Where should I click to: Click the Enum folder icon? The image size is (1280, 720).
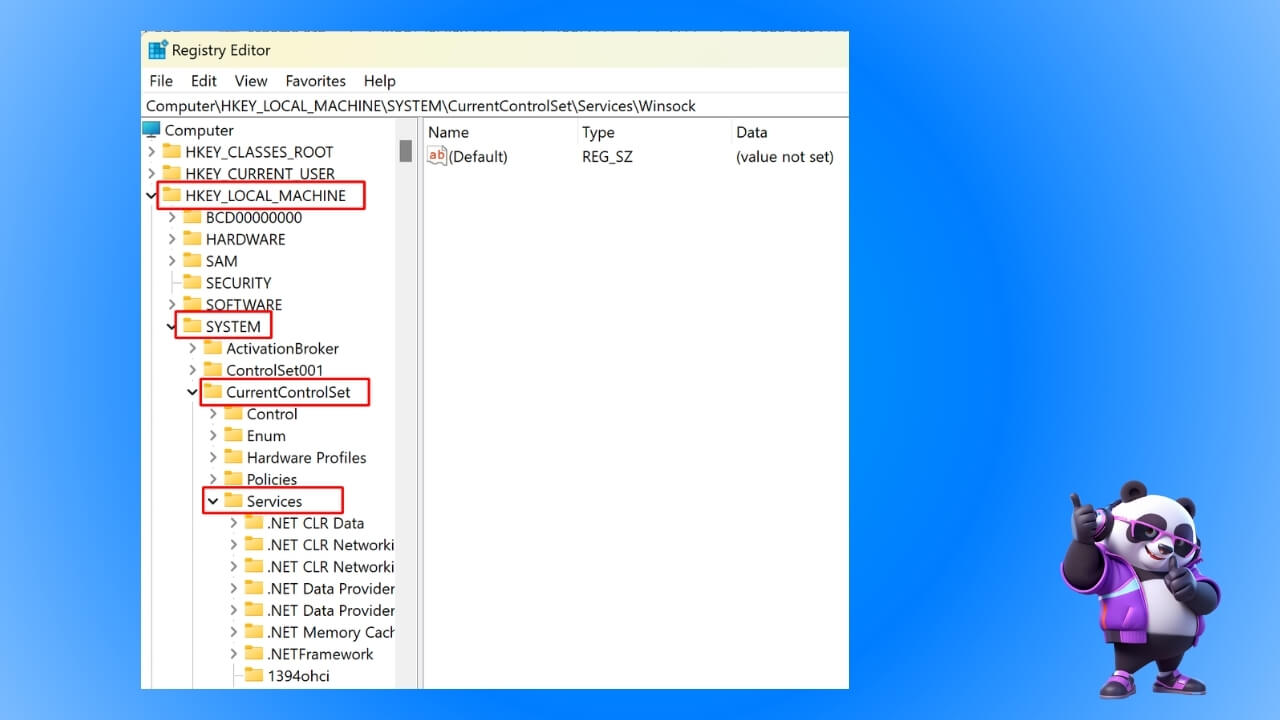tap(233, 436)
